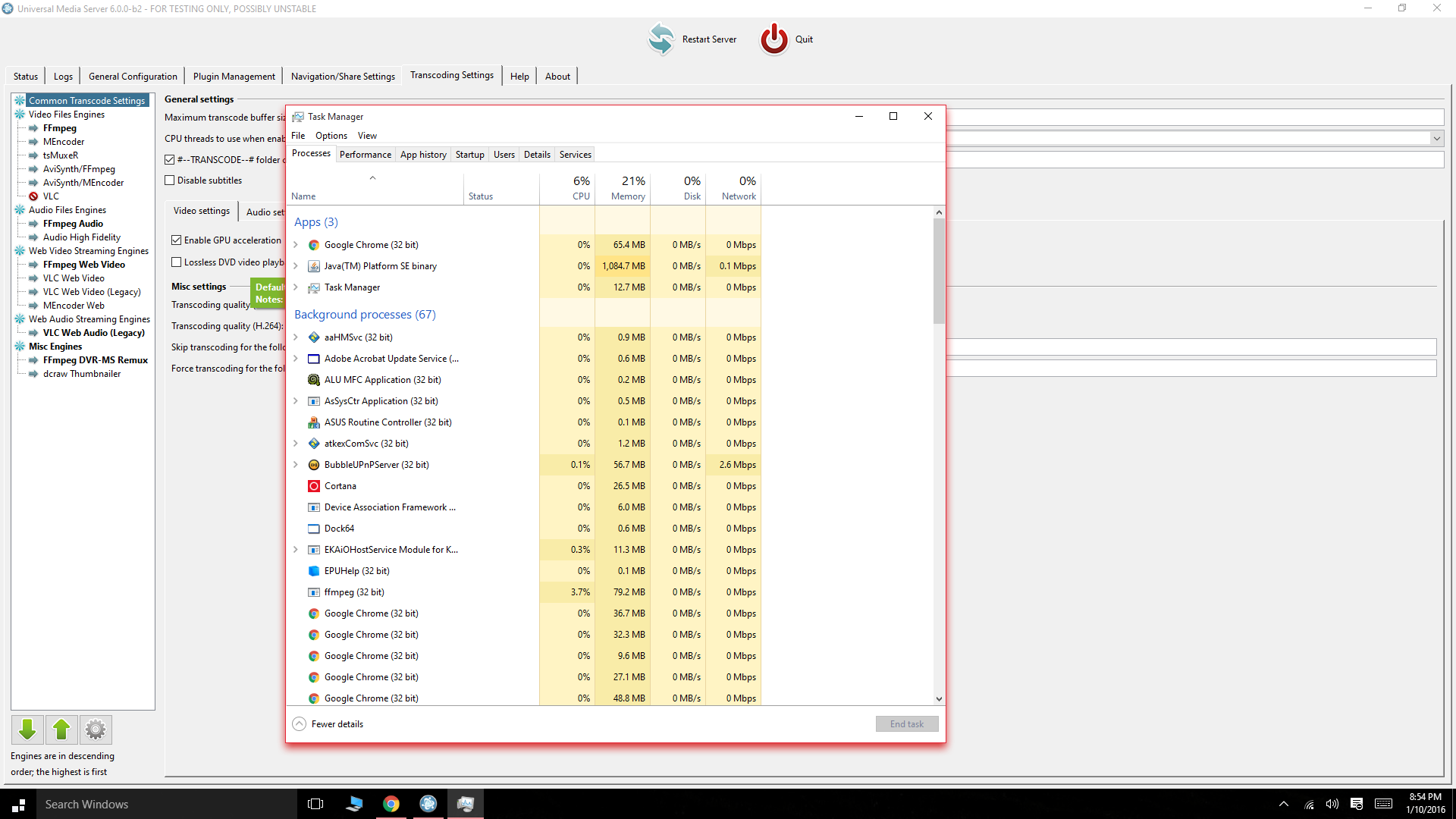
Task: Open the action center notifications icon
Action: coord(1357,804)
